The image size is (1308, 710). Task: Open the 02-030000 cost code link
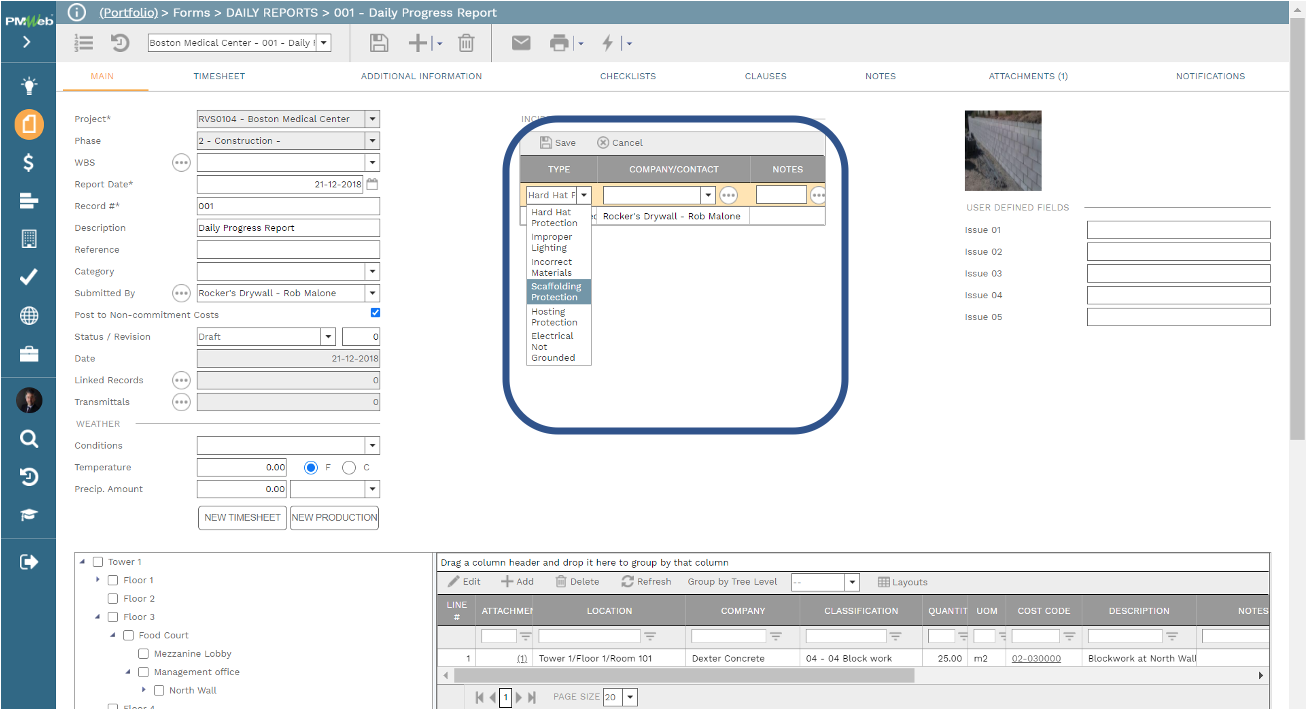(x=1036, y=659)
